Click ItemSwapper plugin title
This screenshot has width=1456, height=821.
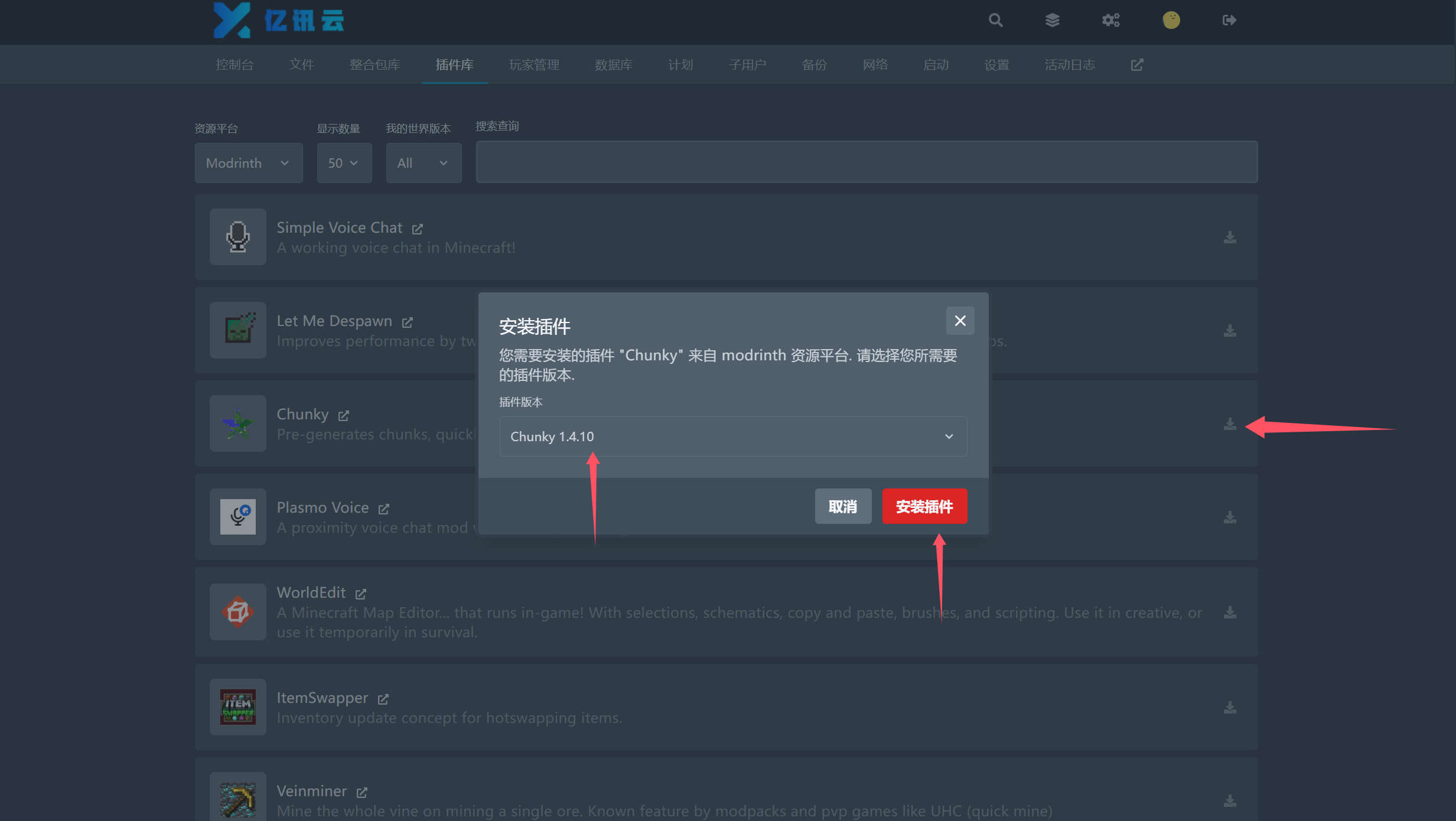[x=322, y=698]
